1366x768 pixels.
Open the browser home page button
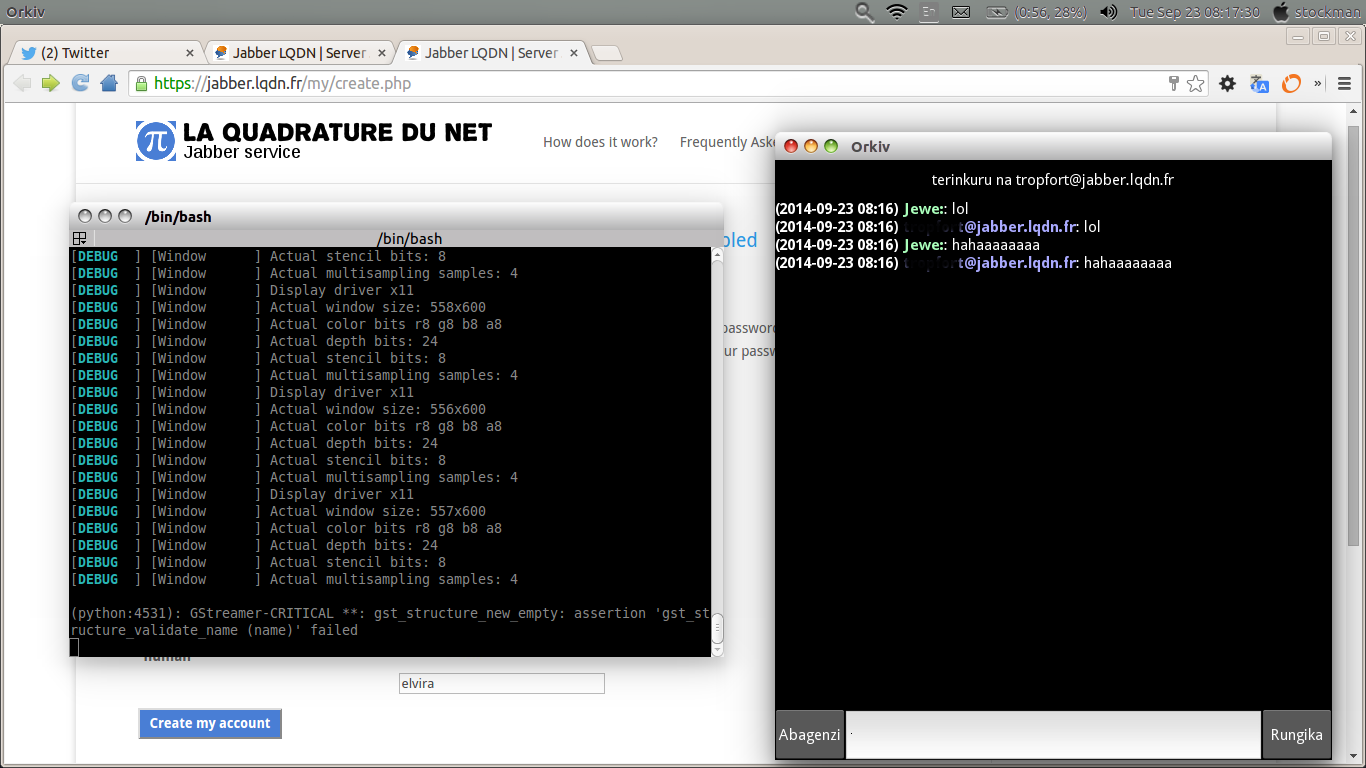tap(109, 83)
